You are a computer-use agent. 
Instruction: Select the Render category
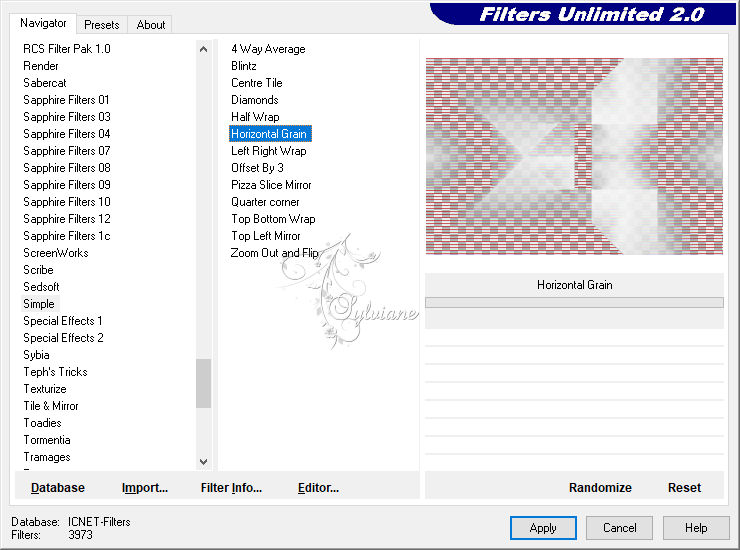point(41,66)
